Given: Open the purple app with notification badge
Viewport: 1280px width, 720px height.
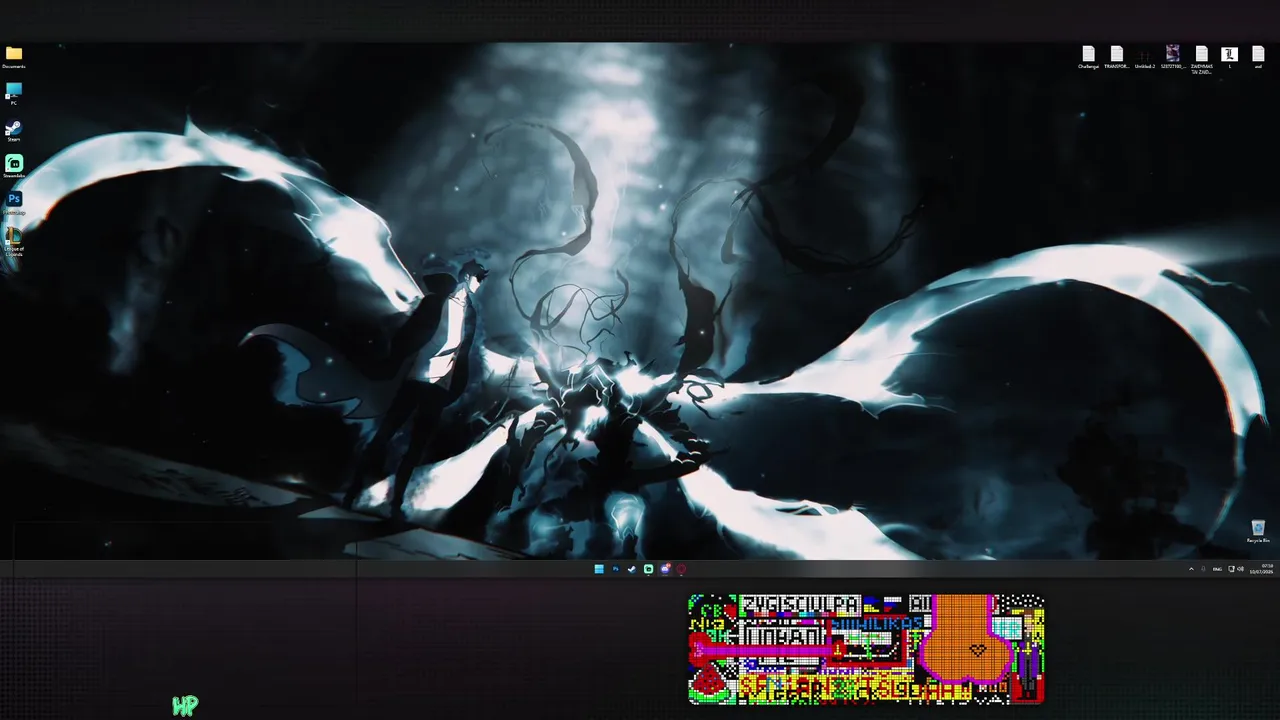Looking at the screenshot, I should pyautogui.click(x=665, y=569).
